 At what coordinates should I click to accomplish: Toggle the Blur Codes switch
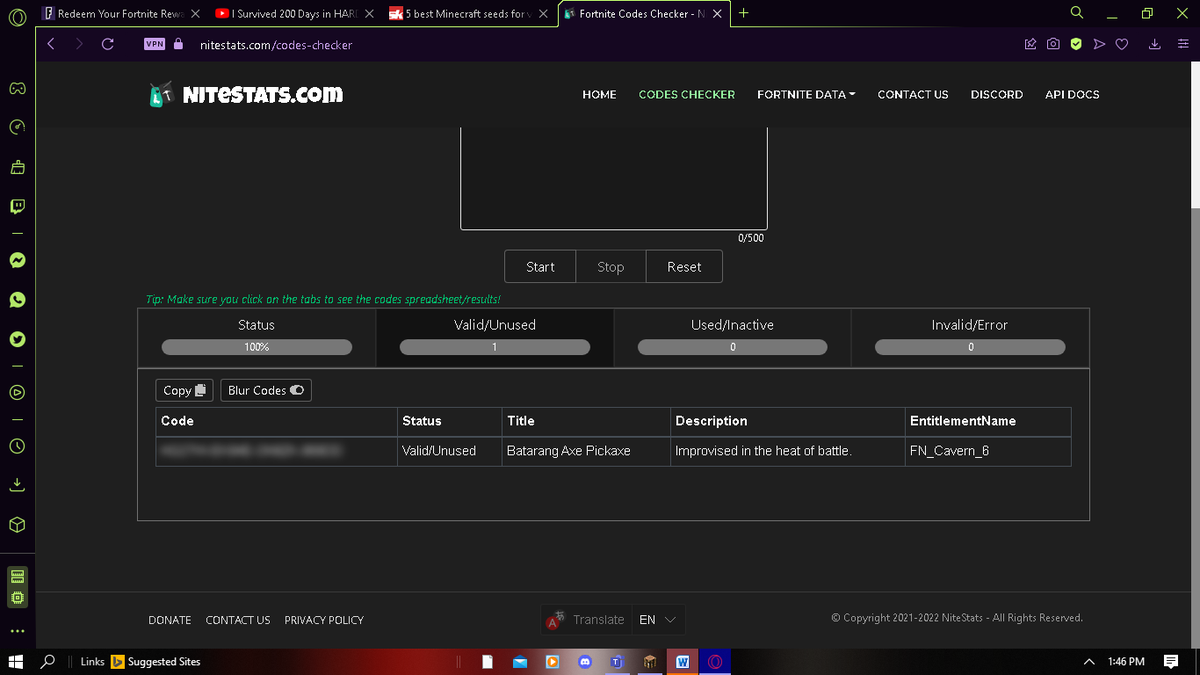[297, 390]
